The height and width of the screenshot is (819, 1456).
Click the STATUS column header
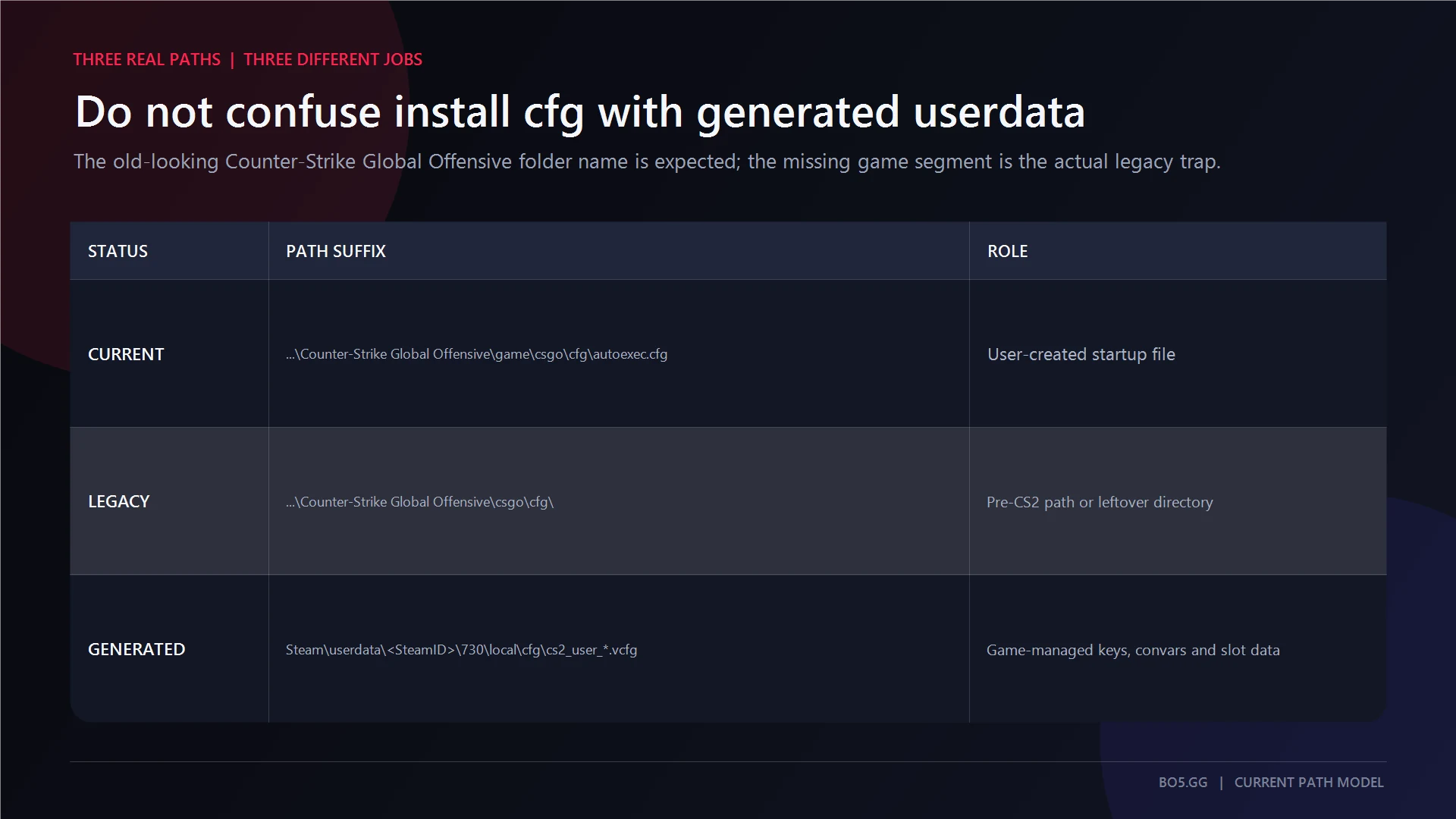pyautogui.click(x=169, y=251)
